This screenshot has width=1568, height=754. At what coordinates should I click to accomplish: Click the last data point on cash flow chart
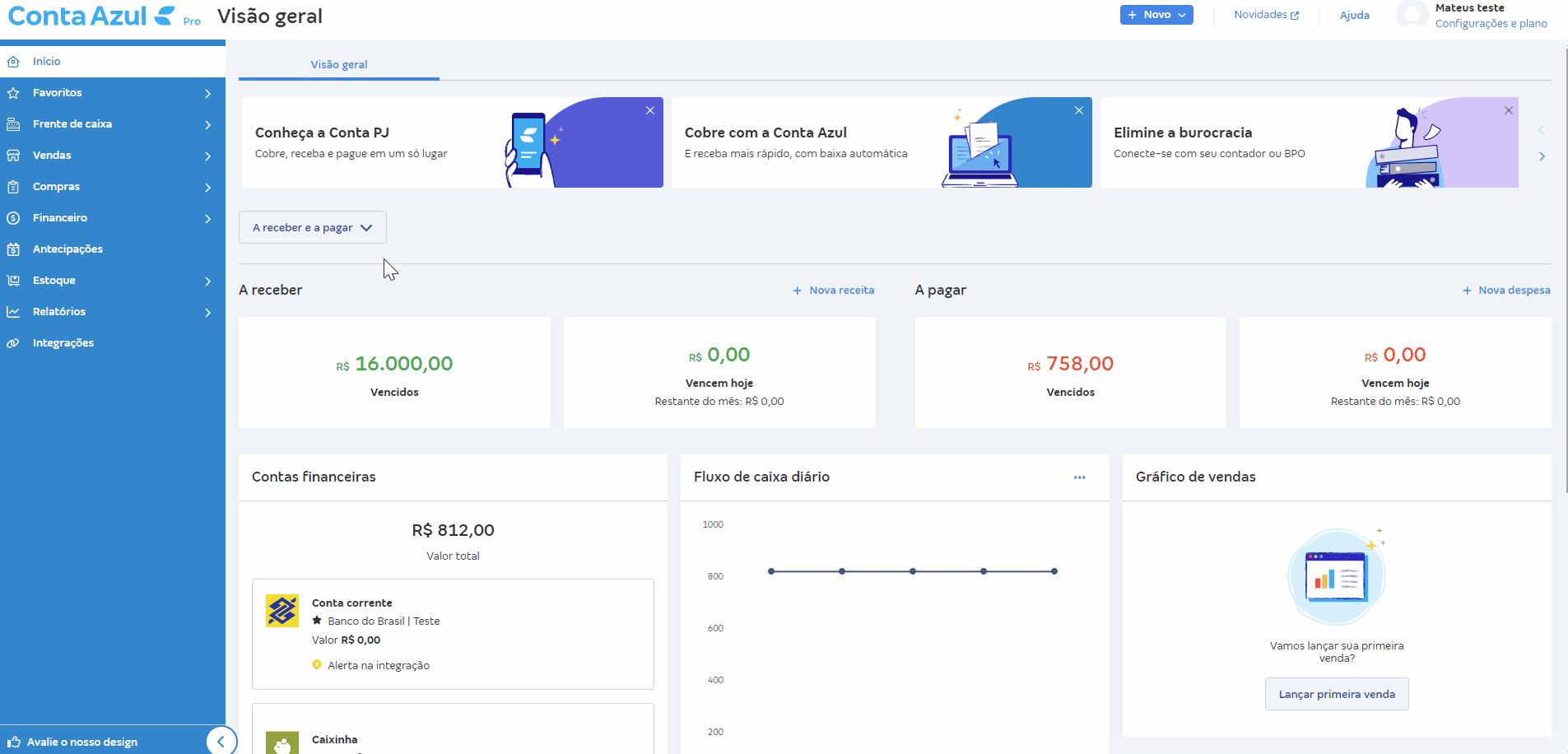(1054, 571)
